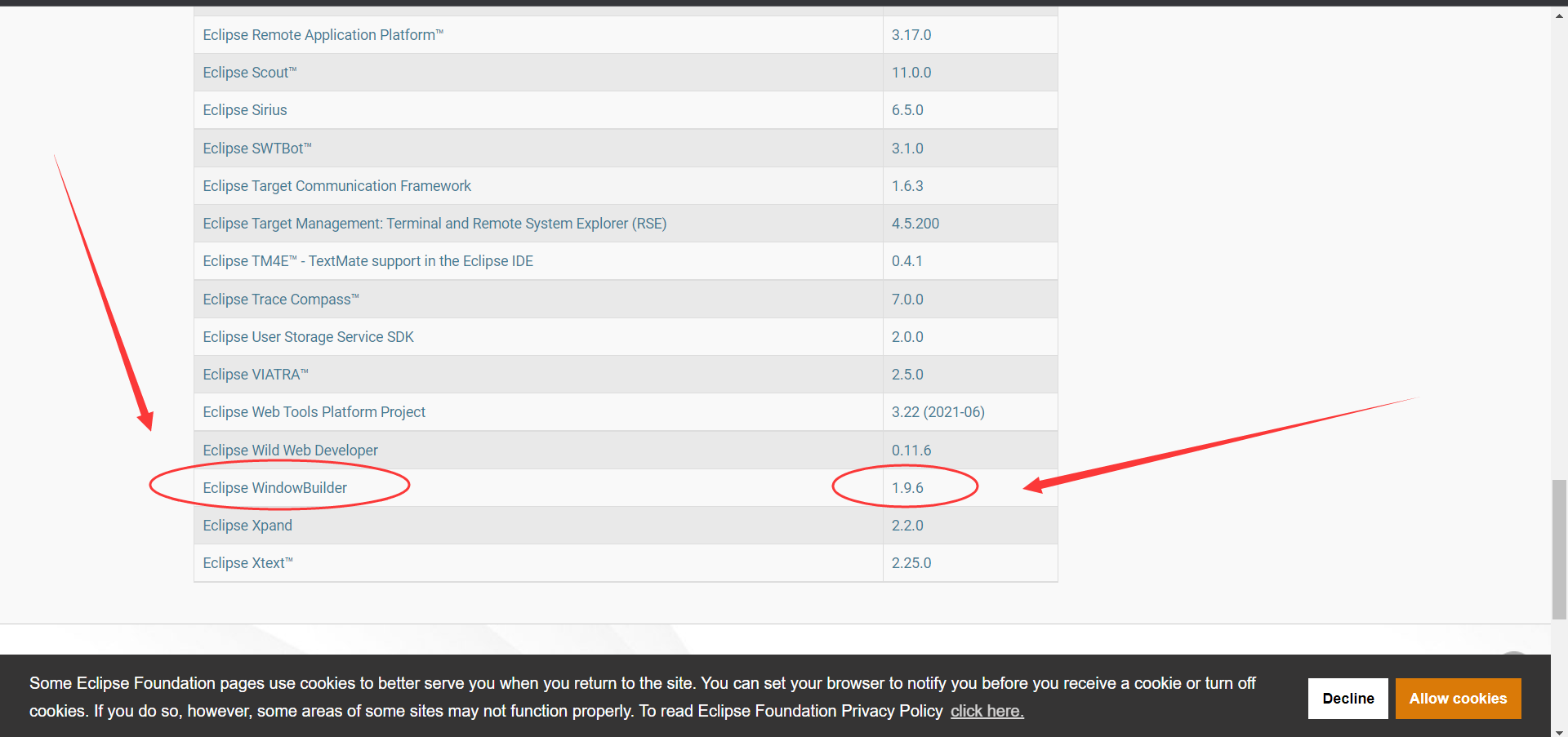This screenshot has width=1568, height=737.
Task: Open Eclipse Web Tools Platform Project link
Action: (x=314, y=412)
